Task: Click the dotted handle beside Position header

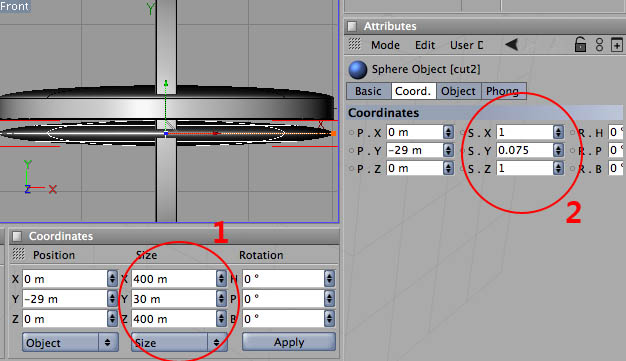Action: [x=18, y=254]
